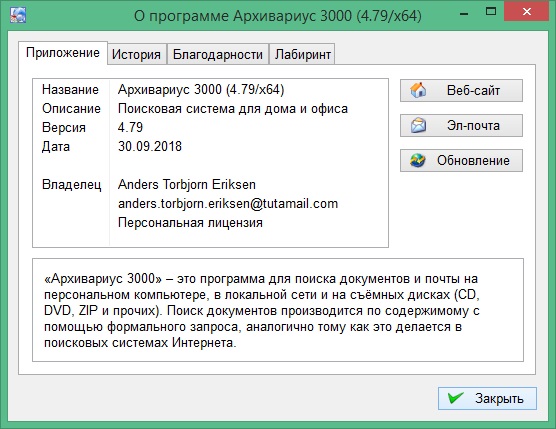Check for updates via Обновление label

pyautogui.click(x=473, y=160)
